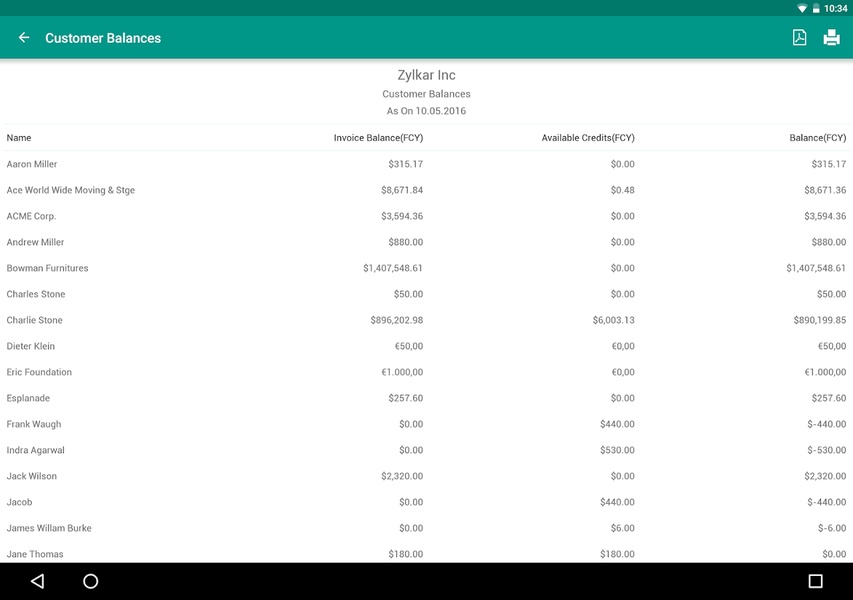Select $-6.00 balance for James Willam Burke
Viewport: 853px width, 600px height.
[x=832, y=528]
